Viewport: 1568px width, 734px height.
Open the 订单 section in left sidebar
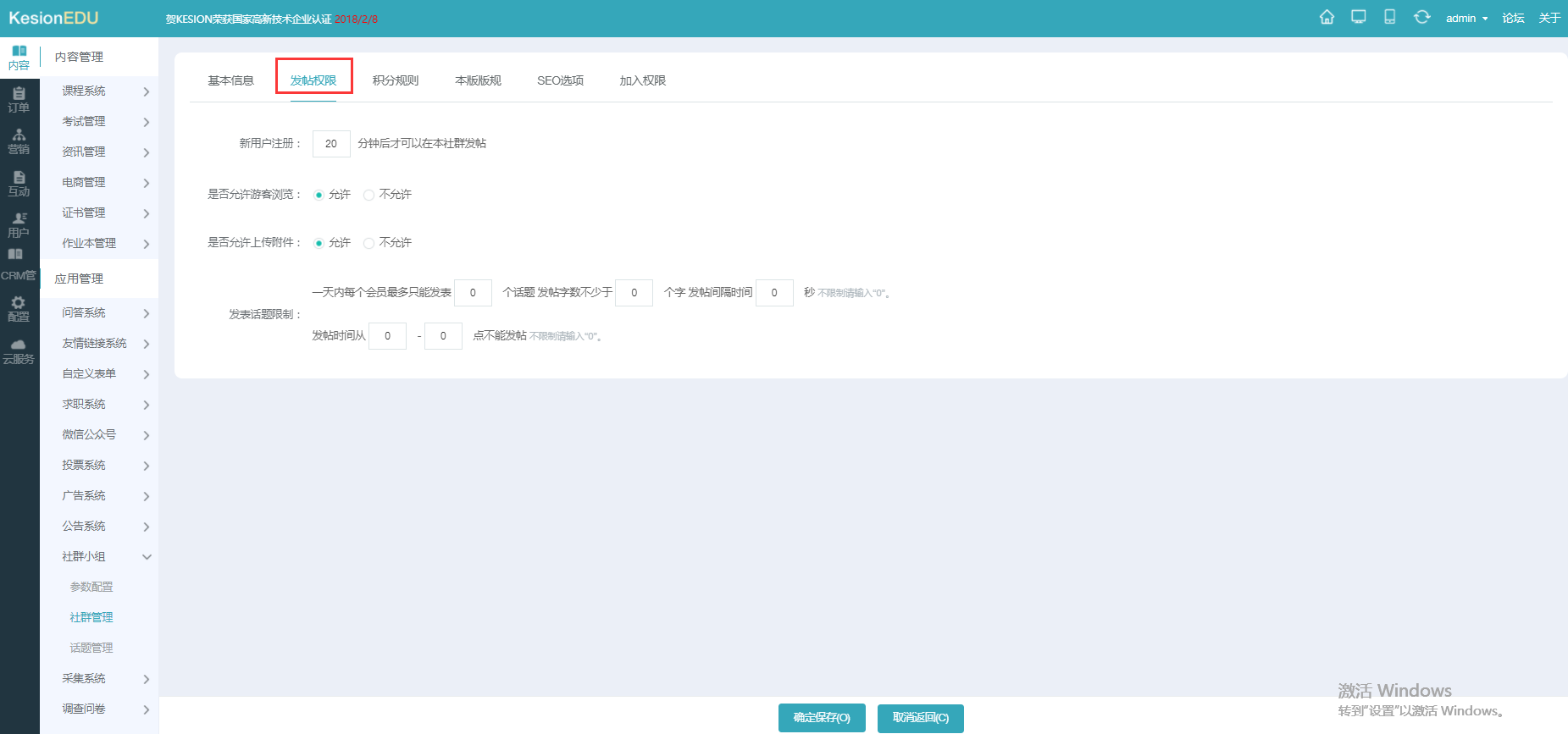point(19,100)
